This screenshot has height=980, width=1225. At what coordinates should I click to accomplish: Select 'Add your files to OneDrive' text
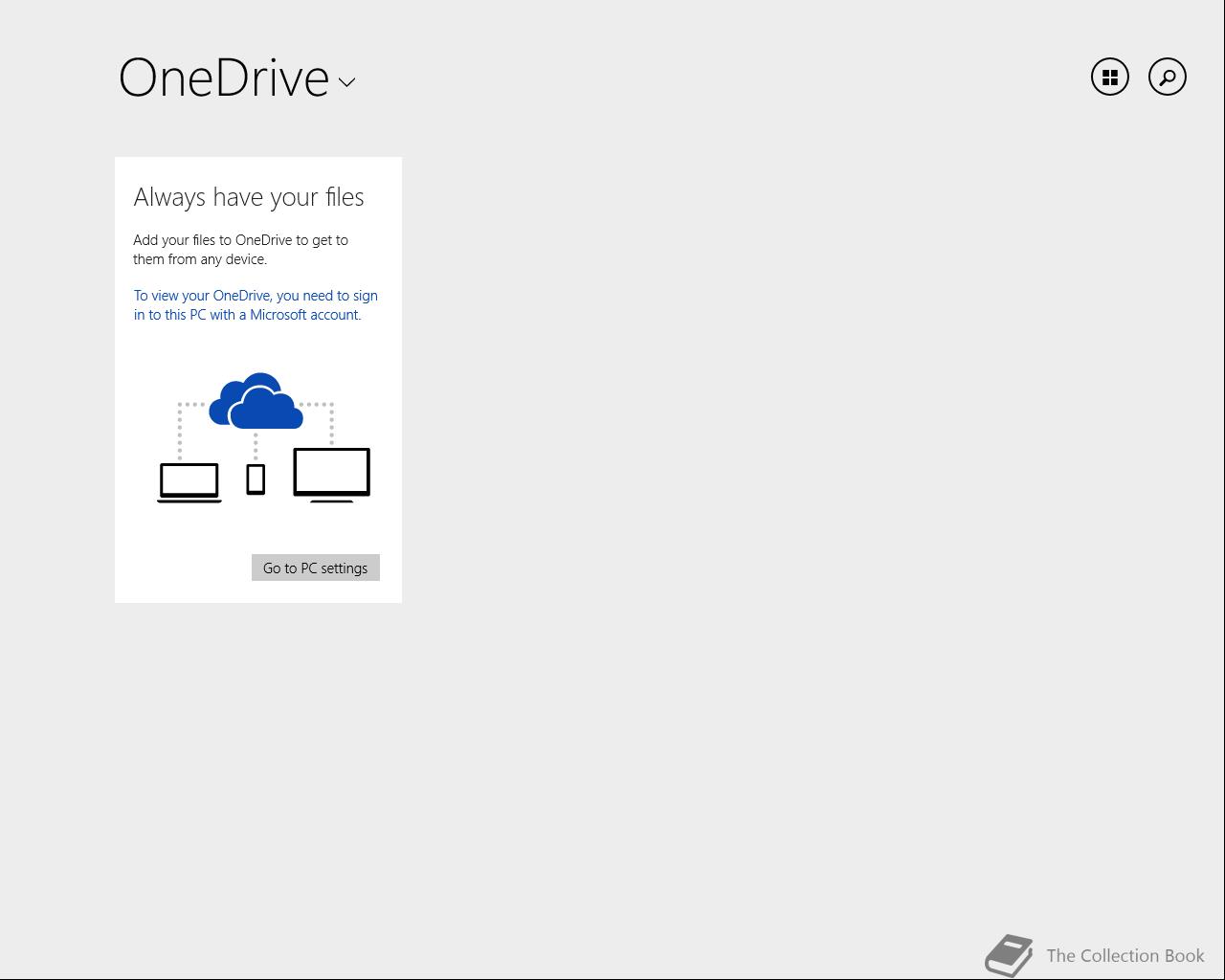pyautogui.click(x=240, y=250)
